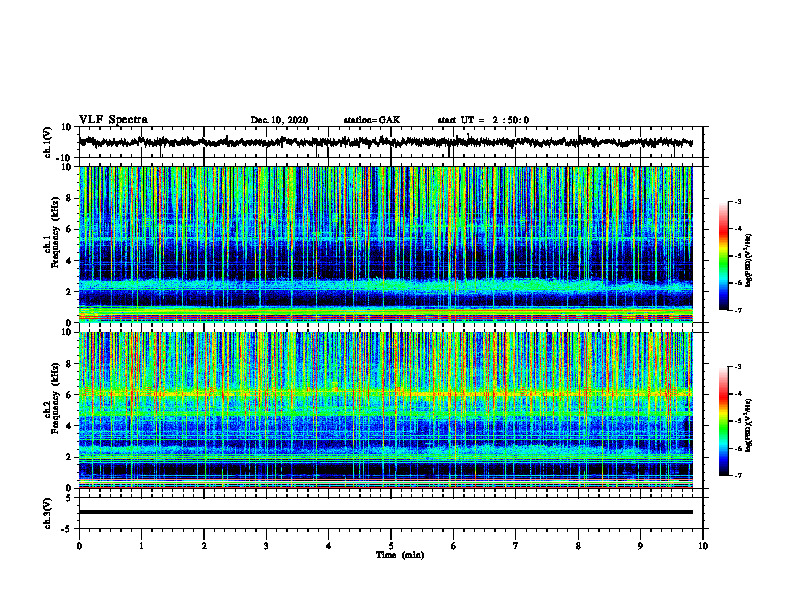This screenshot has width=792, height=612.
Task: Click inside the ch.1 spectrogram panel
Action: point(385,244)
